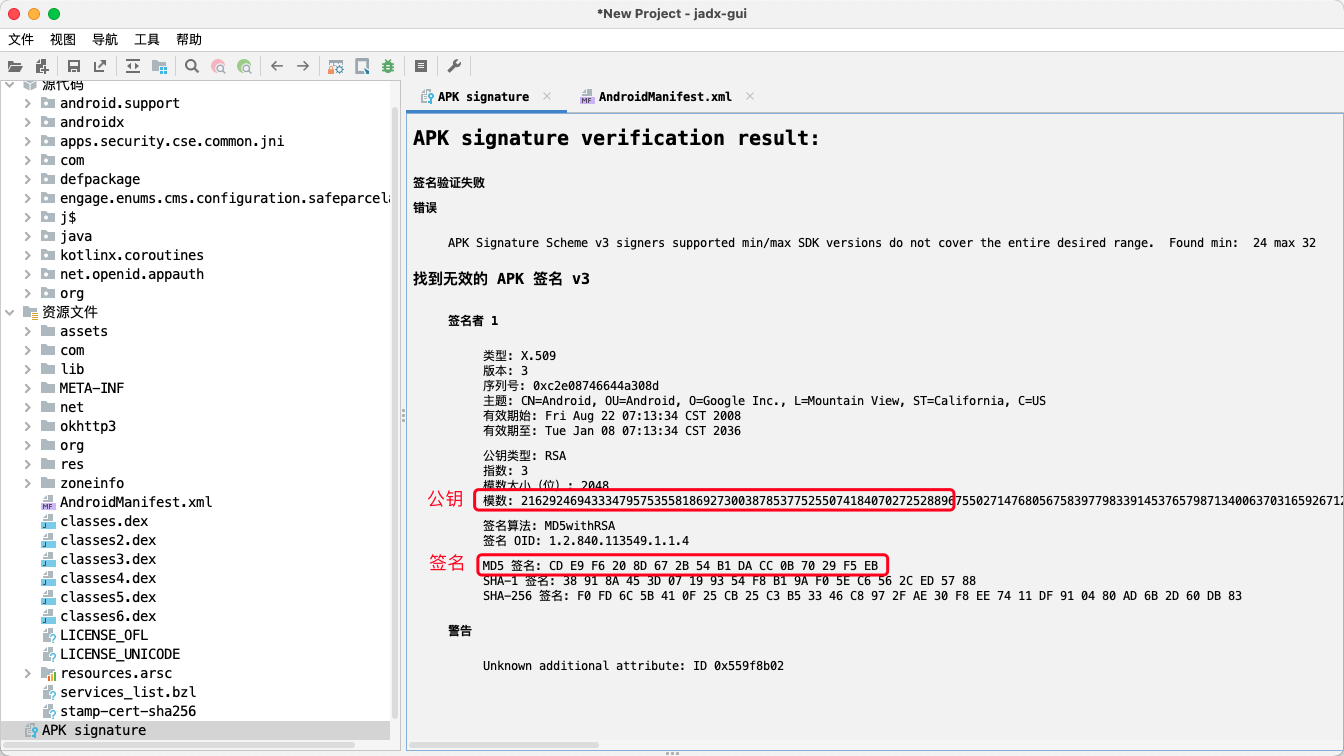Switch to AndroidManifest.xml tab
1344x756 pixels.
(664, 97)
